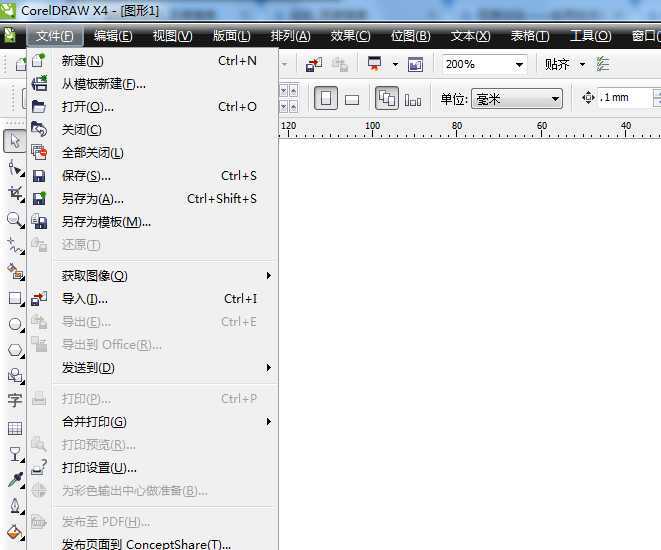Open the 文本(X) menu
This screenshot has width=661, height=550.
click(x=470, y=36)
